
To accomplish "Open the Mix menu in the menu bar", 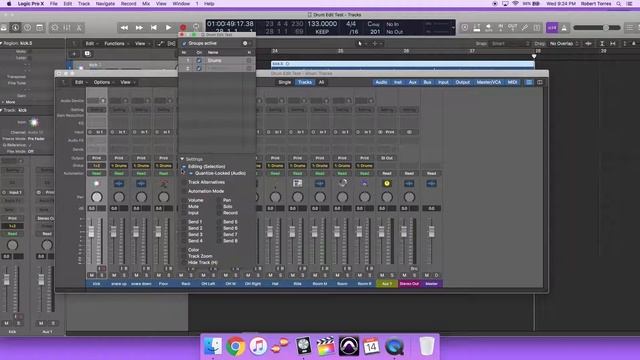I will [x=146, y=4].
